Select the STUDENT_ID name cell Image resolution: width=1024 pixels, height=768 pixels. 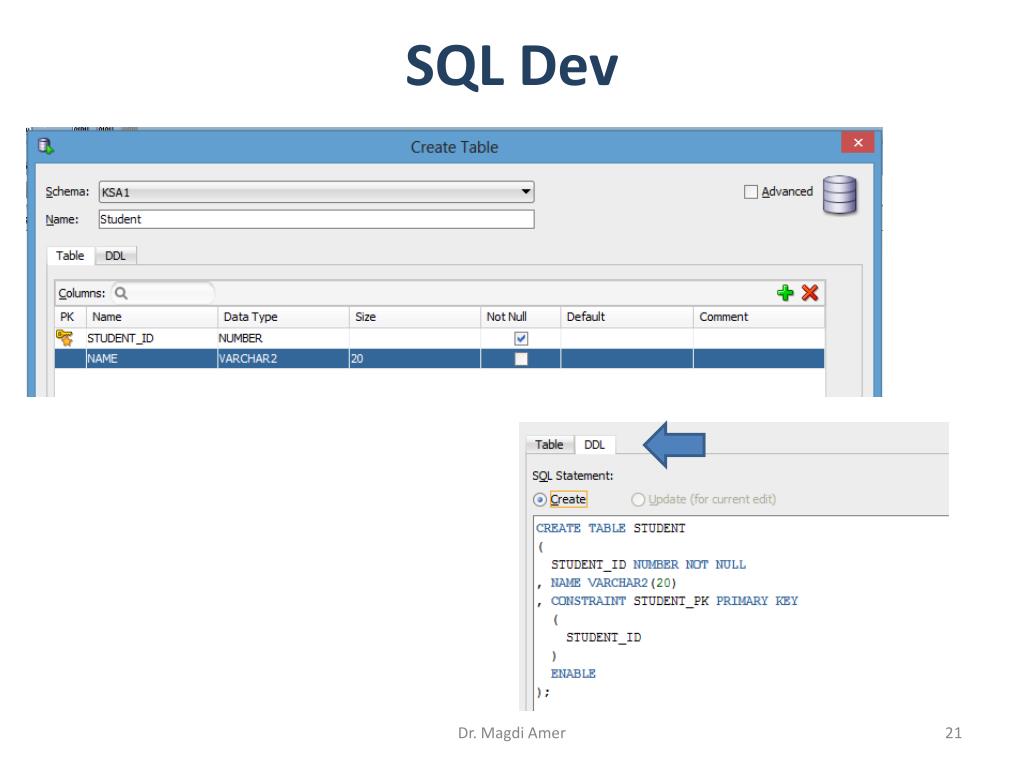coord(152,338)
